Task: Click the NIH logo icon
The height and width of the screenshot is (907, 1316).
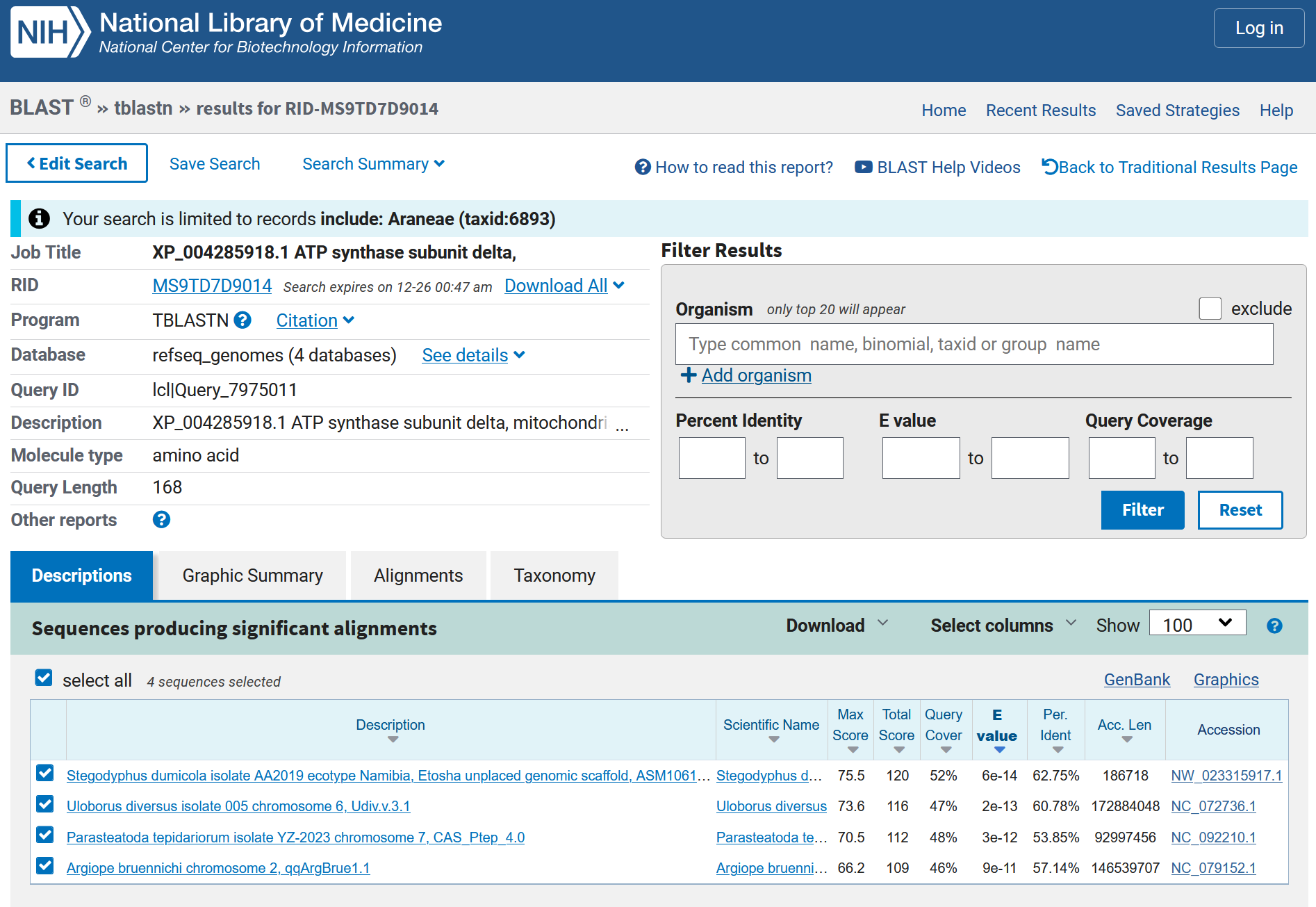Action: click(x=50, y=32)
